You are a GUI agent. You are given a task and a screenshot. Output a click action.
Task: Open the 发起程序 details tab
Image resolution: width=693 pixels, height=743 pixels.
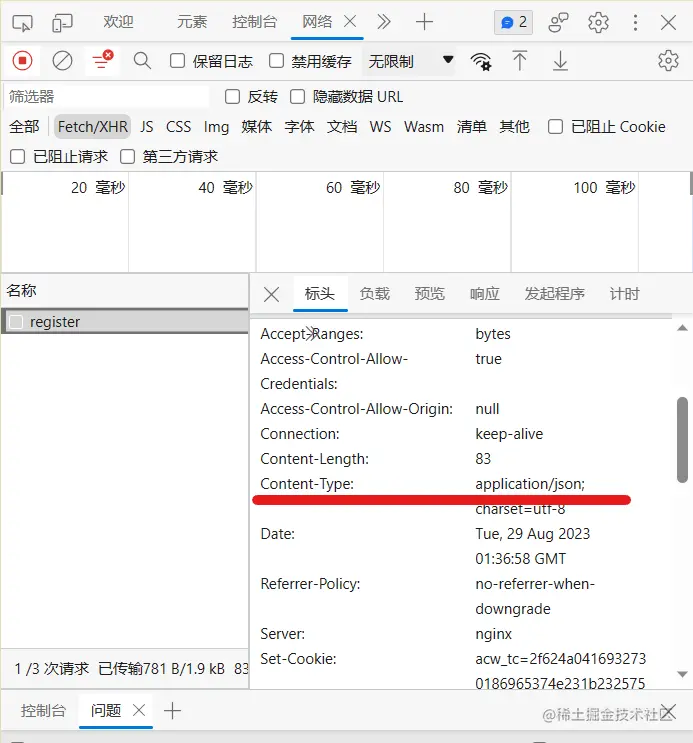pyautogui.click(x=554, y=294)
